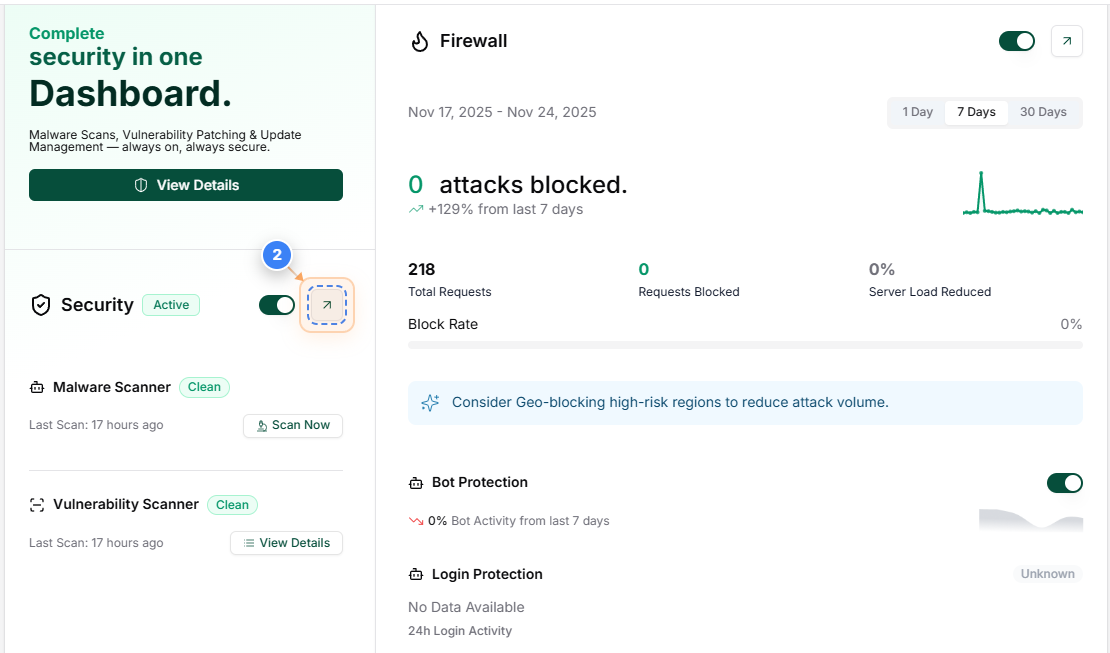Viewport: 1110px width, 653px height.
Task: Click the Block Rate progress bar
Action: [x=745, y=345]
